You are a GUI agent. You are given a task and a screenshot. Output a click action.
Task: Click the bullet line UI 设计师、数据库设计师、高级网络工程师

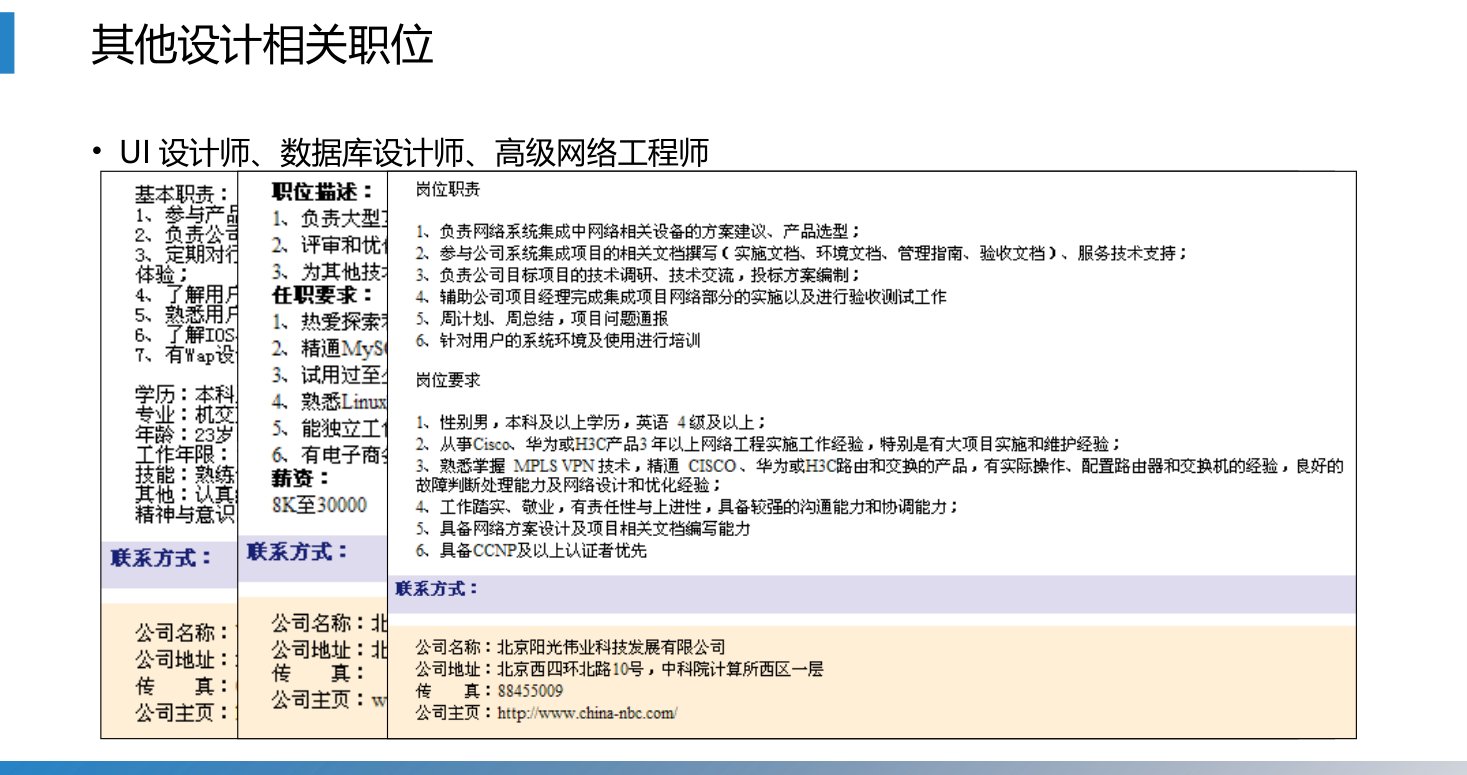click(412, 152)
